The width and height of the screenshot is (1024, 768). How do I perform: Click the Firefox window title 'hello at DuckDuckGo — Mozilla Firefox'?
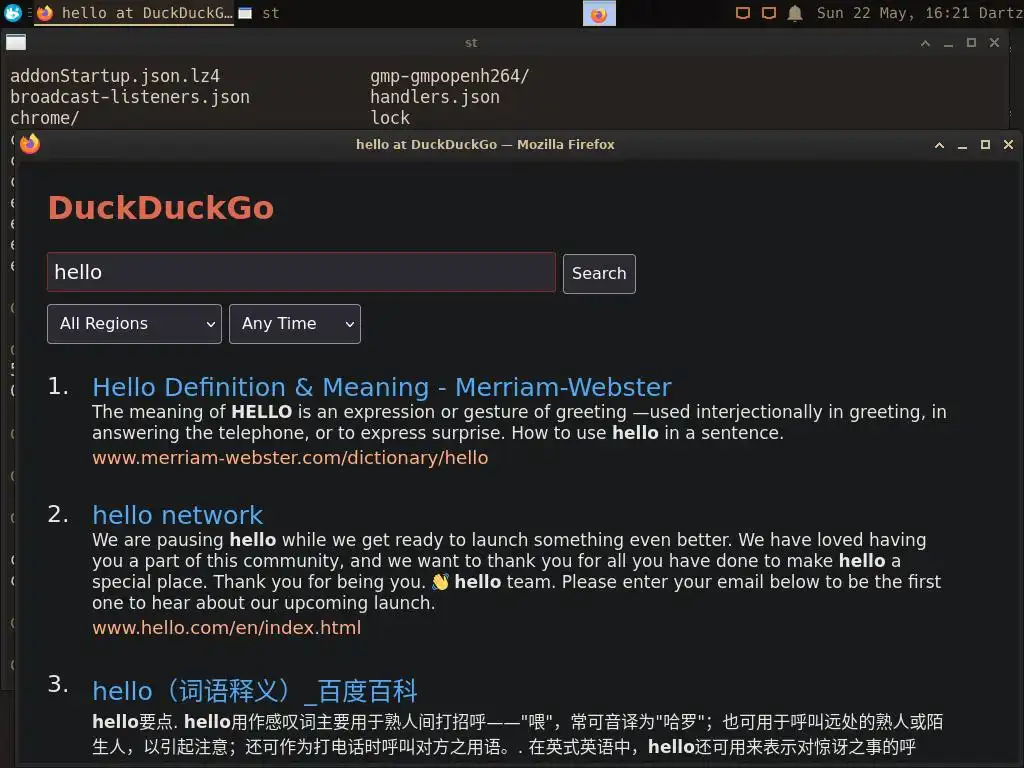click(x=485, y=144)
